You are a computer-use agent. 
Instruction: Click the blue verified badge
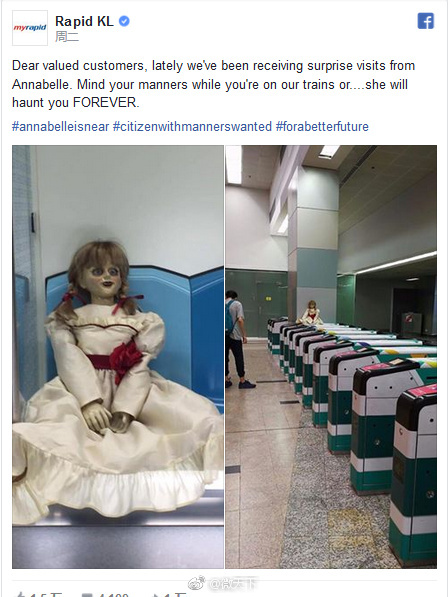tap(124, 21)
